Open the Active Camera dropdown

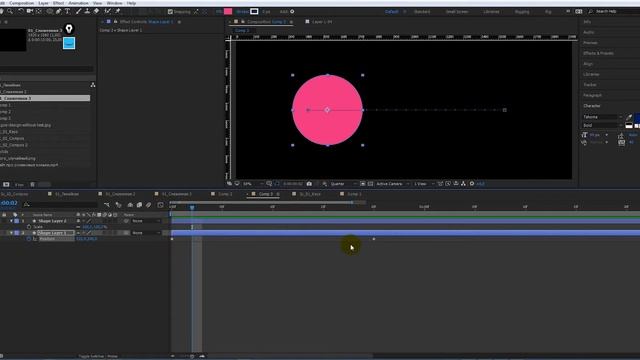pos(393,184)
